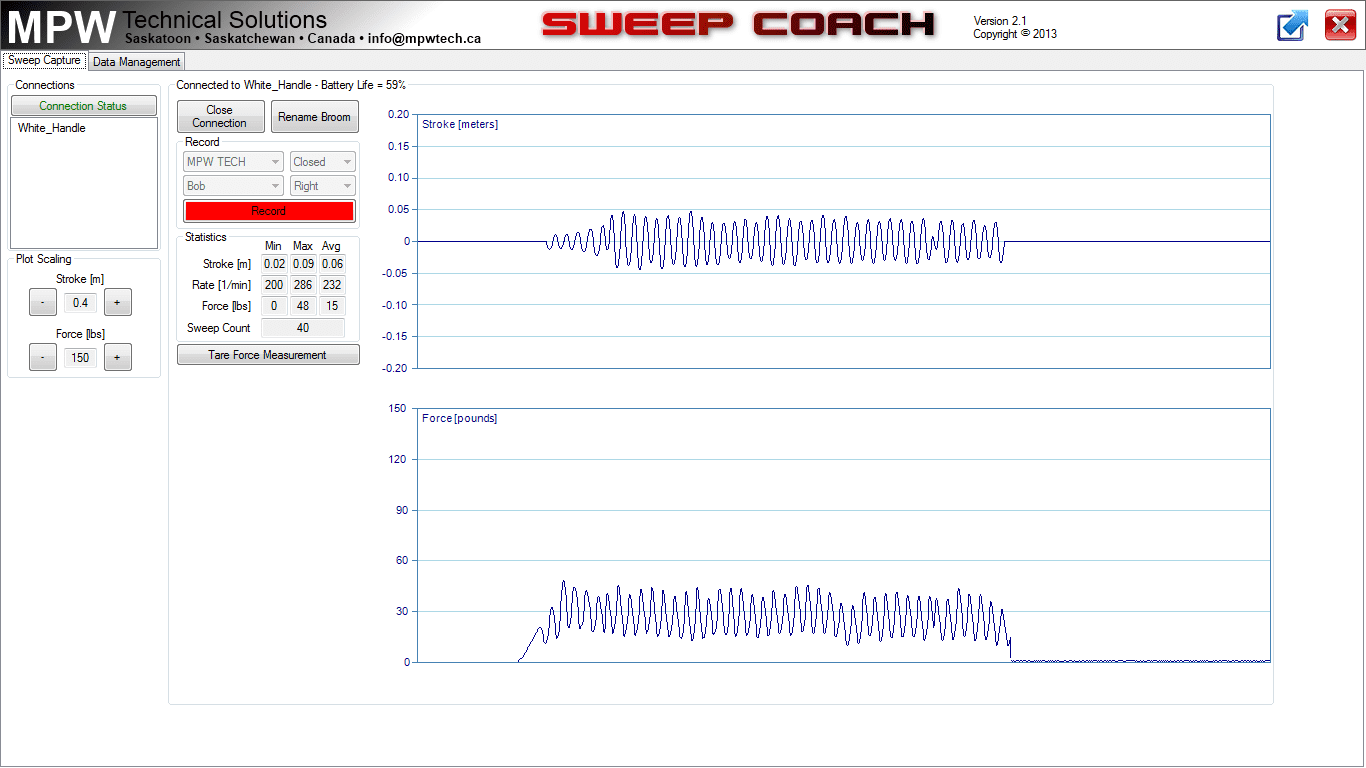Image resolution: width=1366 pixels, height=768 pixels.
Task: Click the Stroke scale value field
Action: pos(80,303)
